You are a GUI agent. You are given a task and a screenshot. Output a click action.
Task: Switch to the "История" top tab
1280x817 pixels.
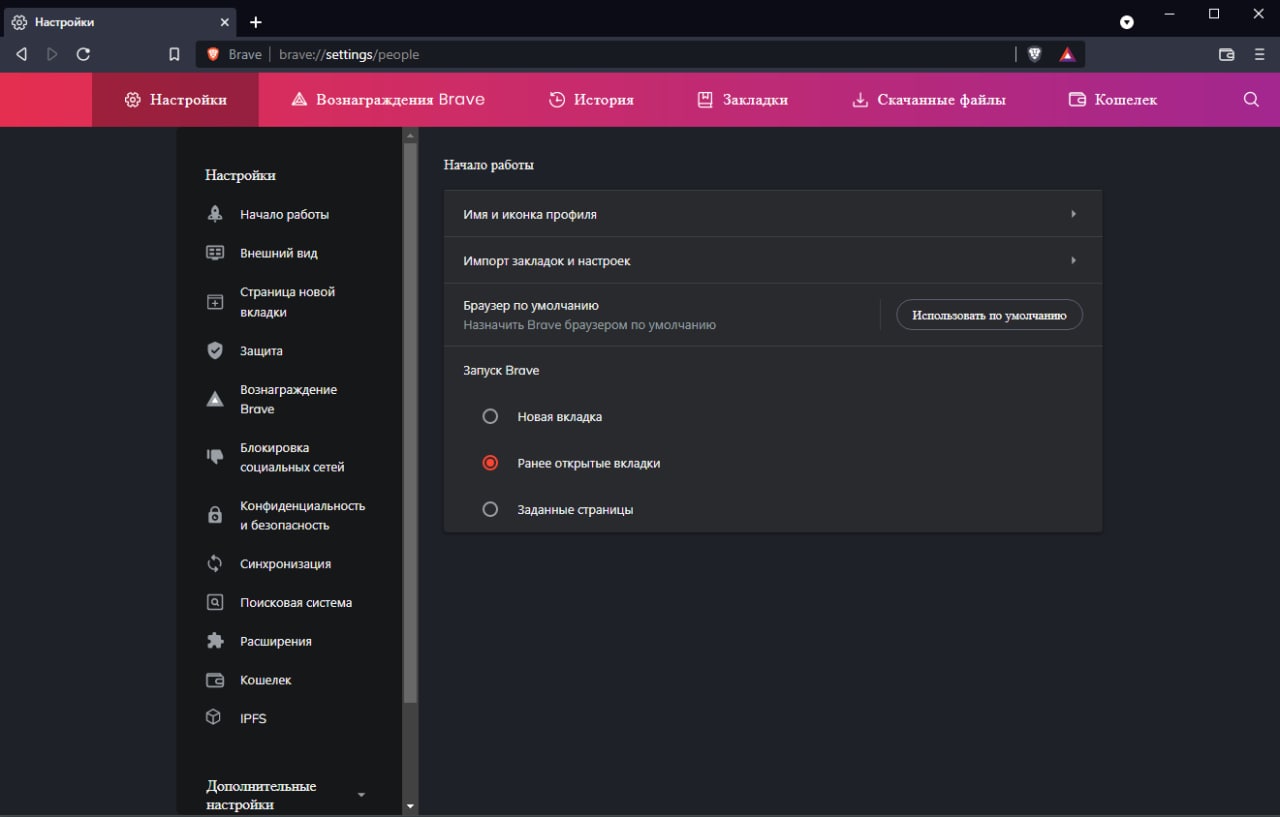click(x=591, y=99)
